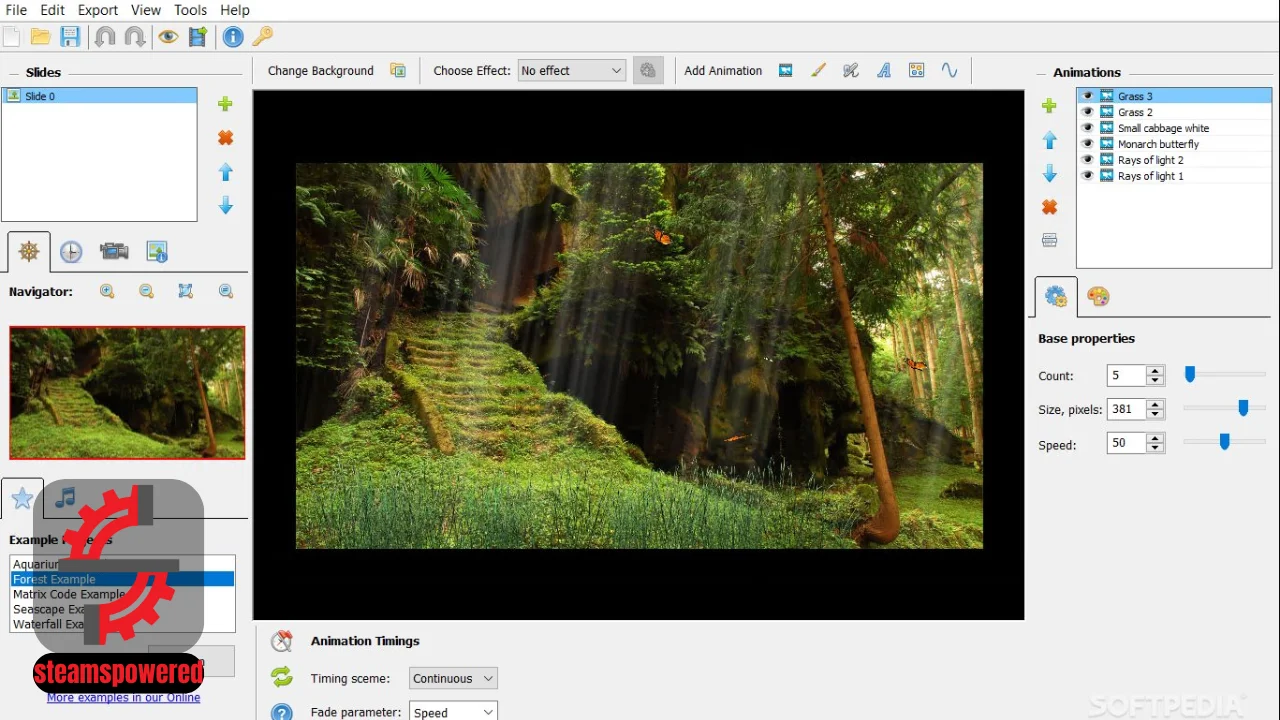Click the Navigator fit-to-window icon
The image size is (1280, 720).
click(x=186, y=291)
